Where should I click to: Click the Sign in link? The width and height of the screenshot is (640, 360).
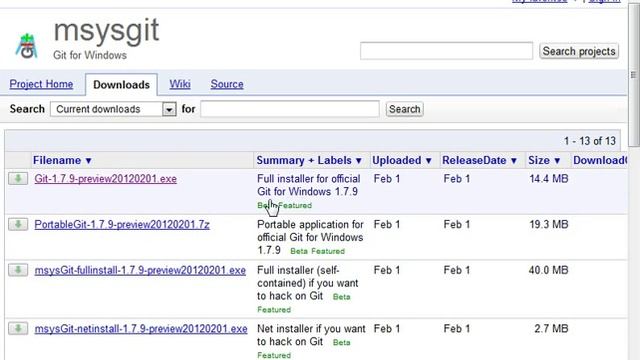click(604, 2)
